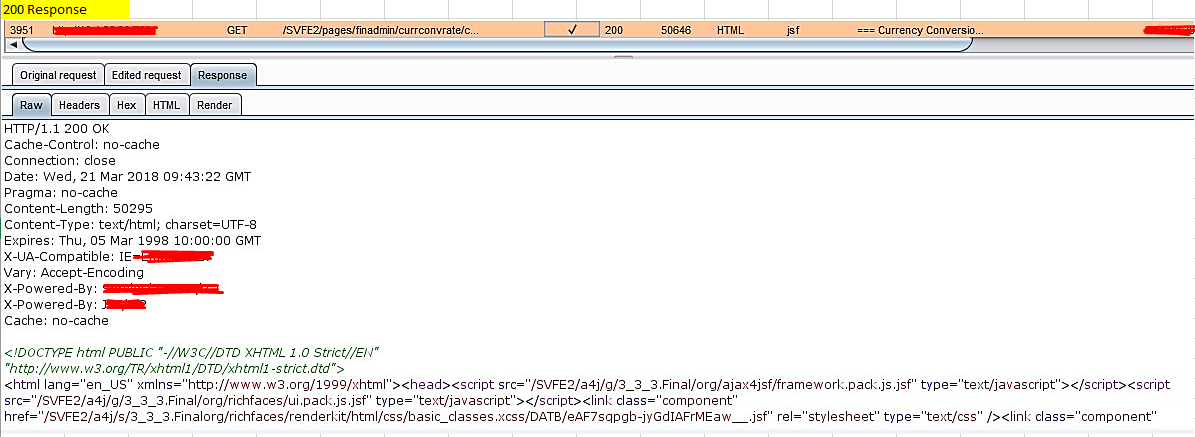Click the HTML MIME type cell in the table row
Viewport: 1195px width, 437px height.
pos(730,31)
